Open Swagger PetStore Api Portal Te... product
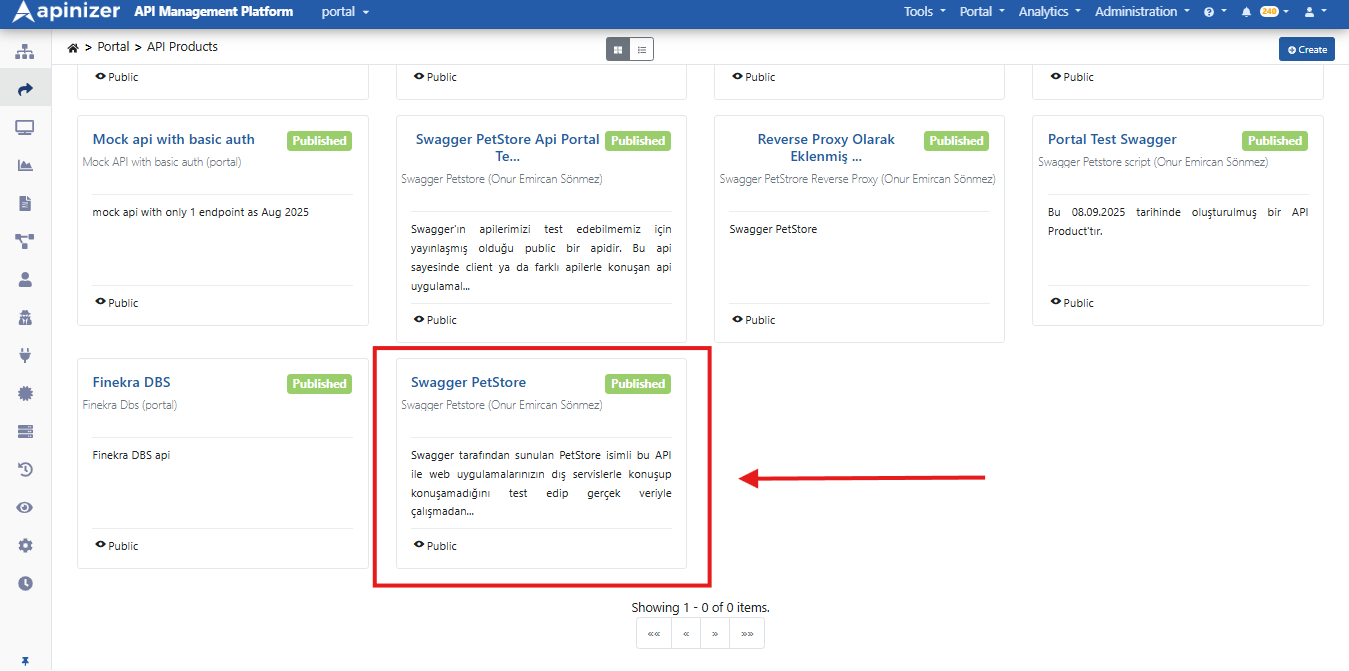The width and height of the screenshot is (1349, 671). point(507,147)
